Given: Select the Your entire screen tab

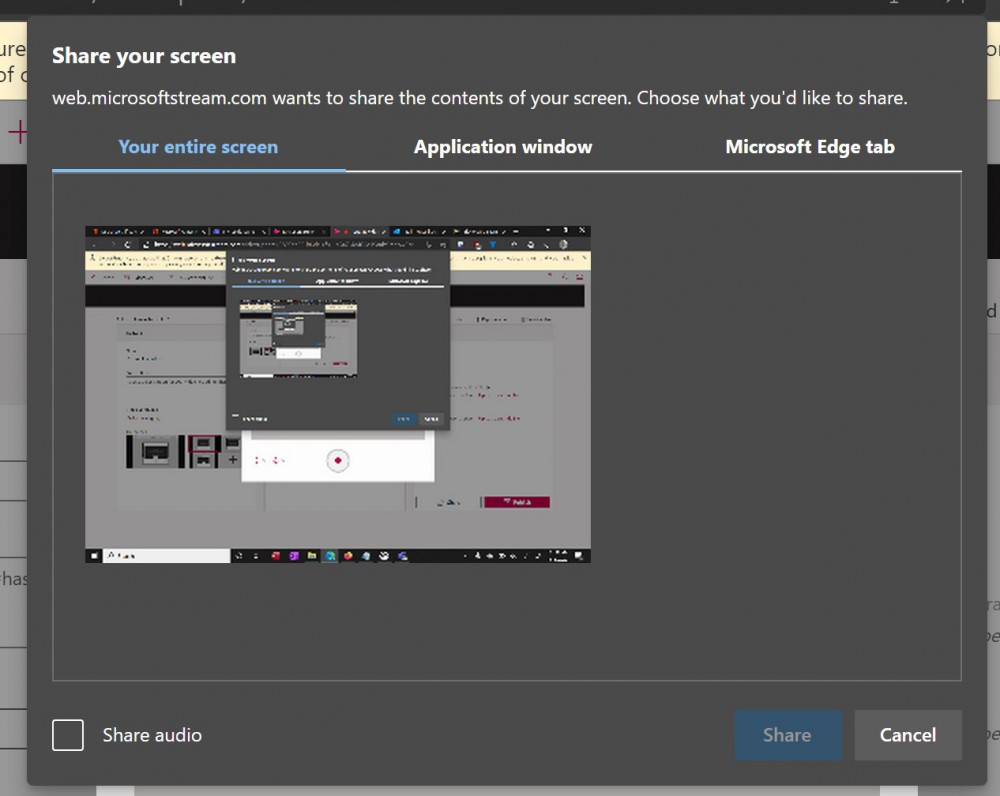Looking at the screenshot, I should coord(197,146).
